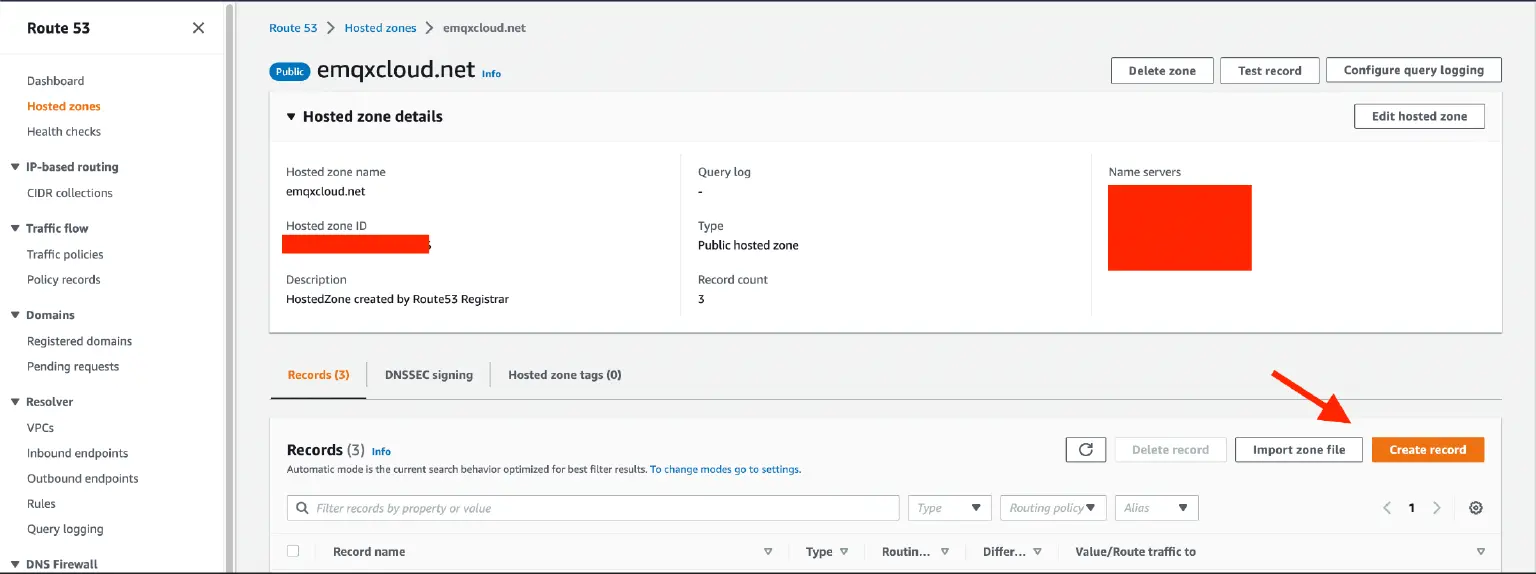
Task: Collapse IP-based routing section
Action: tap(15, 167)
